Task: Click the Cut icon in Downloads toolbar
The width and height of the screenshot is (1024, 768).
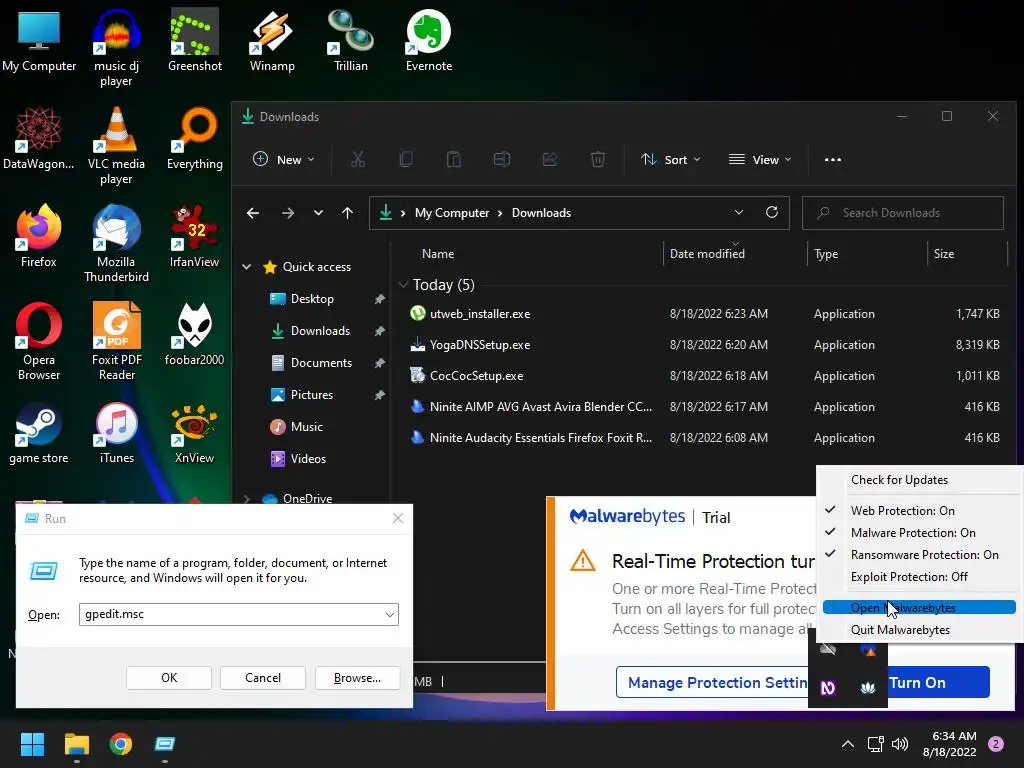Action: (x=358, y=159)
